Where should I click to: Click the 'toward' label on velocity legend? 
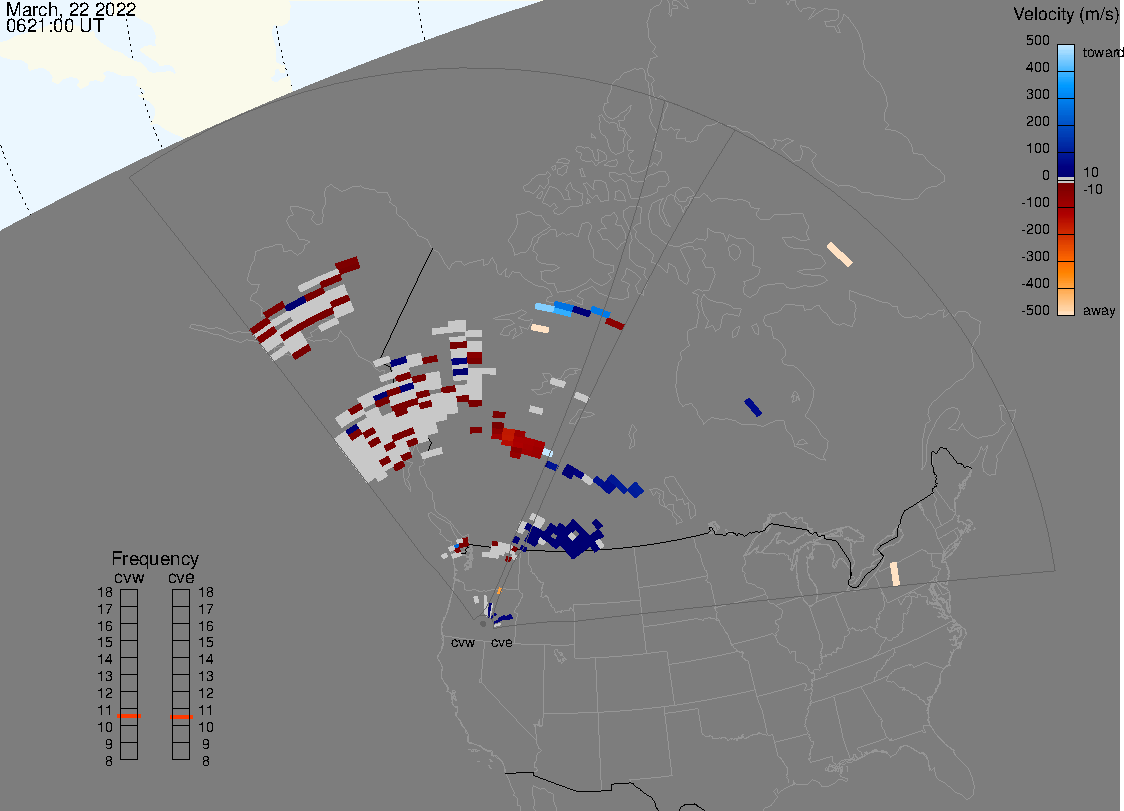click(x=1104, y=52)
